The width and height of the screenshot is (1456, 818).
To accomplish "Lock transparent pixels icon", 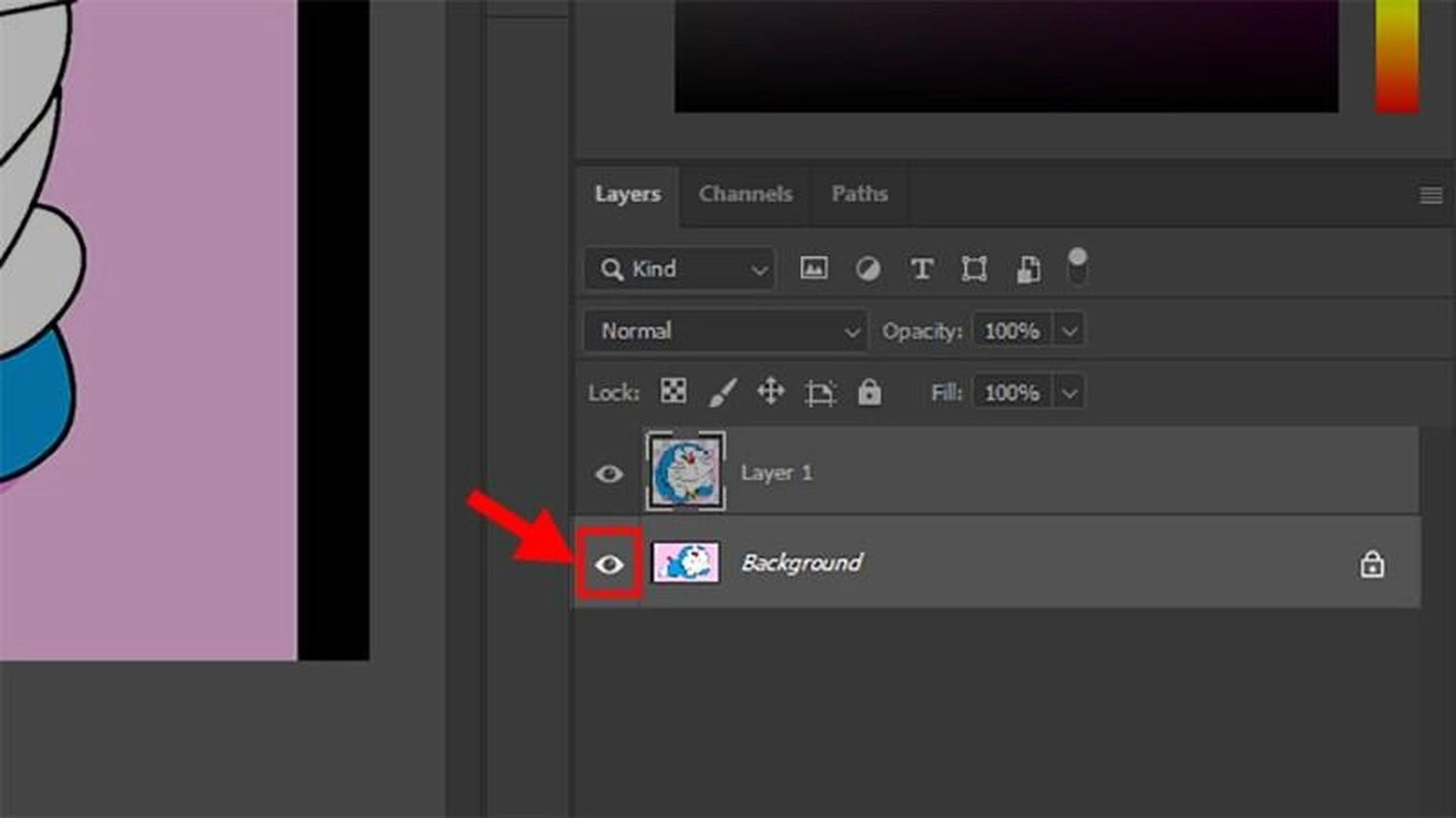I will [x=673, y=391].
